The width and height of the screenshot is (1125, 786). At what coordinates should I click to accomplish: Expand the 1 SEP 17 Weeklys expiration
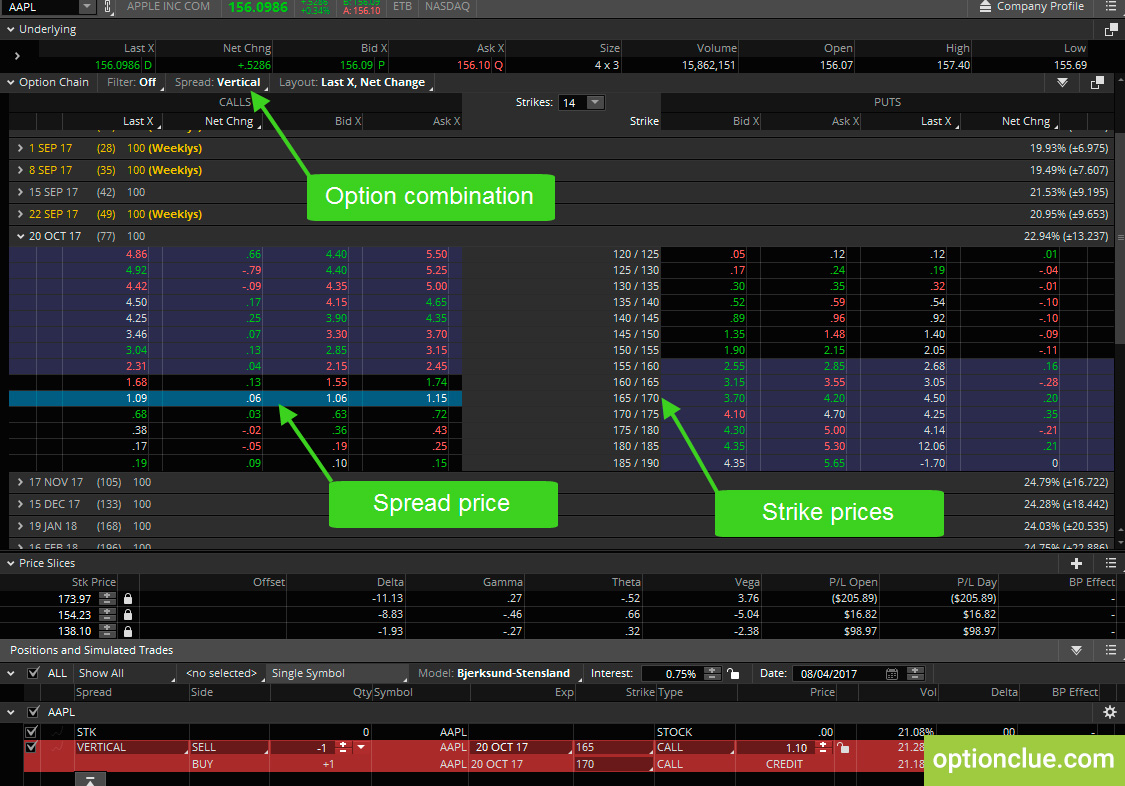[20, 148]
